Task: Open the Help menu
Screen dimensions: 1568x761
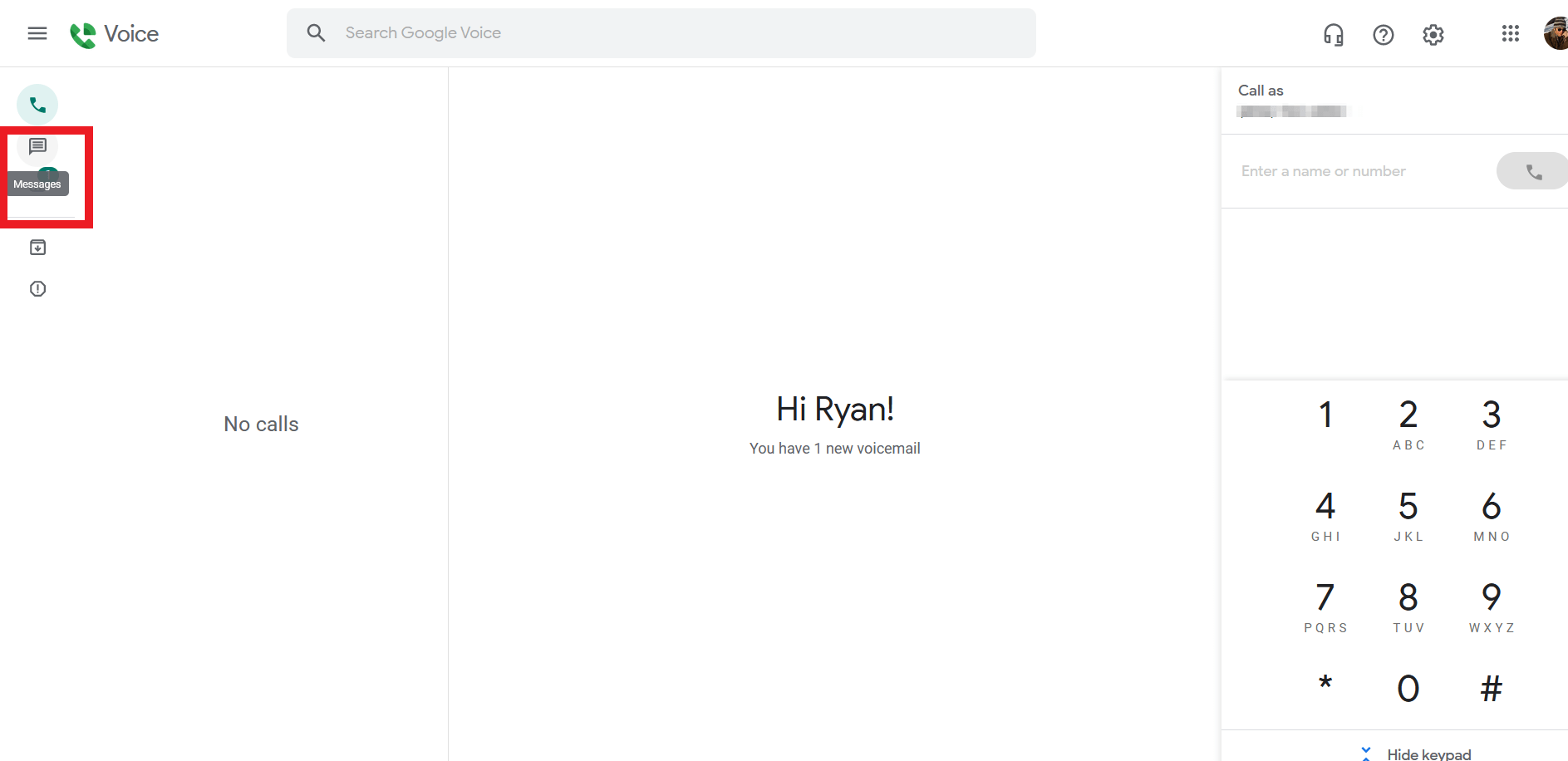Action: click(x=1383, y=34)
